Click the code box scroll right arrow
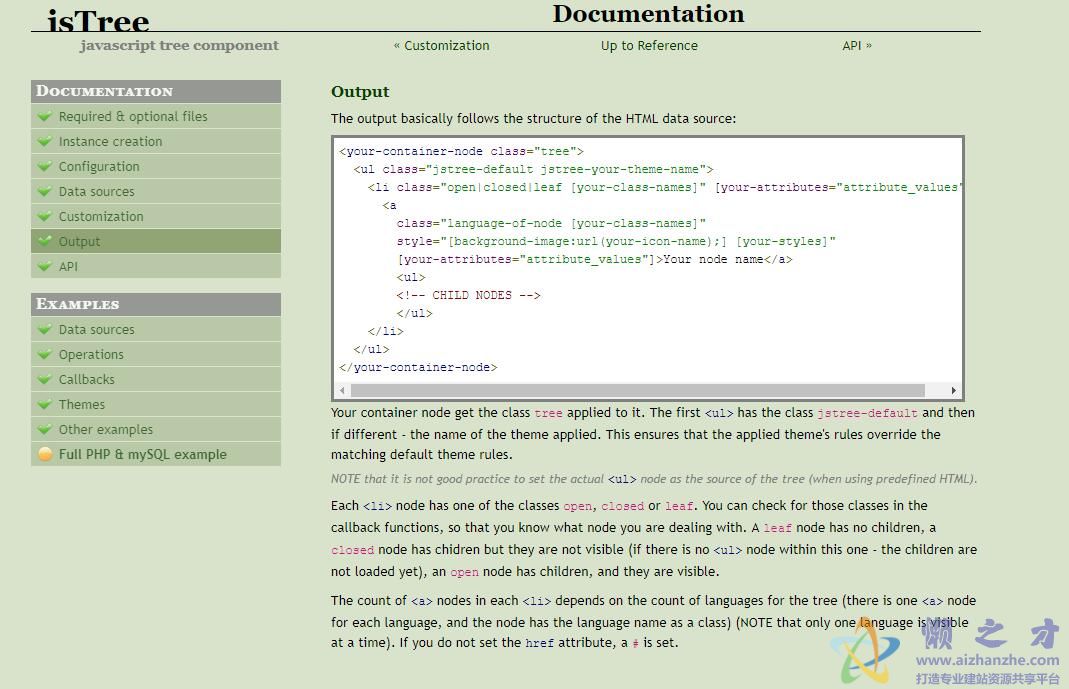The image size is (1069, 689). point(953,390)
